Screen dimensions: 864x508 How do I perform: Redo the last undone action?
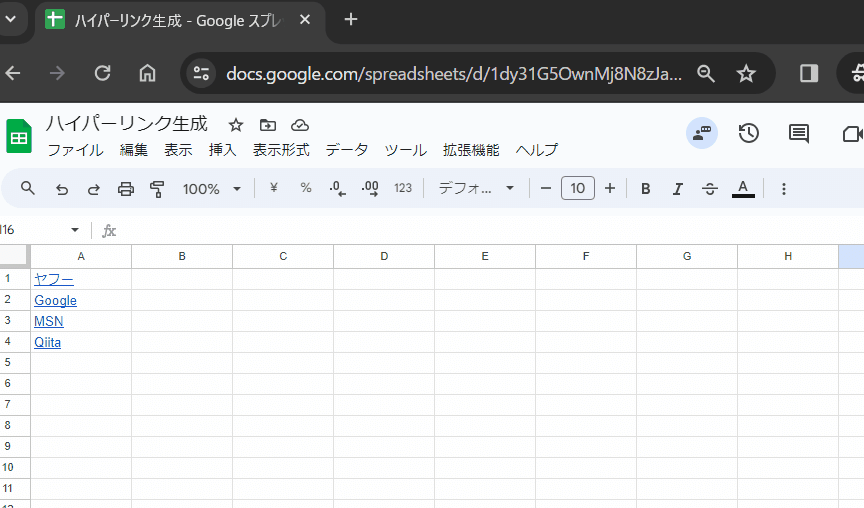tap(94, 189)
